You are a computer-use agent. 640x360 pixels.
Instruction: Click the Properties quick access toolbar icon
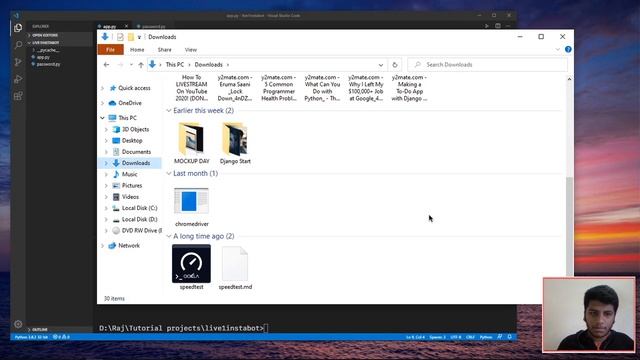120,37
